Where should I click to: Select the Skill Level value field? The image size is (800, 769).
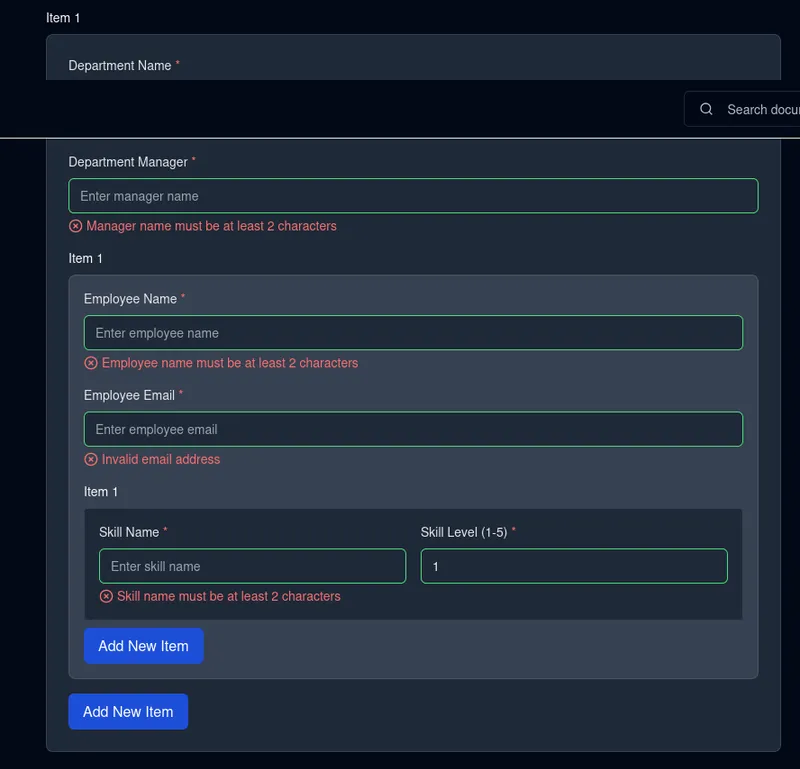tap(575, 566)
